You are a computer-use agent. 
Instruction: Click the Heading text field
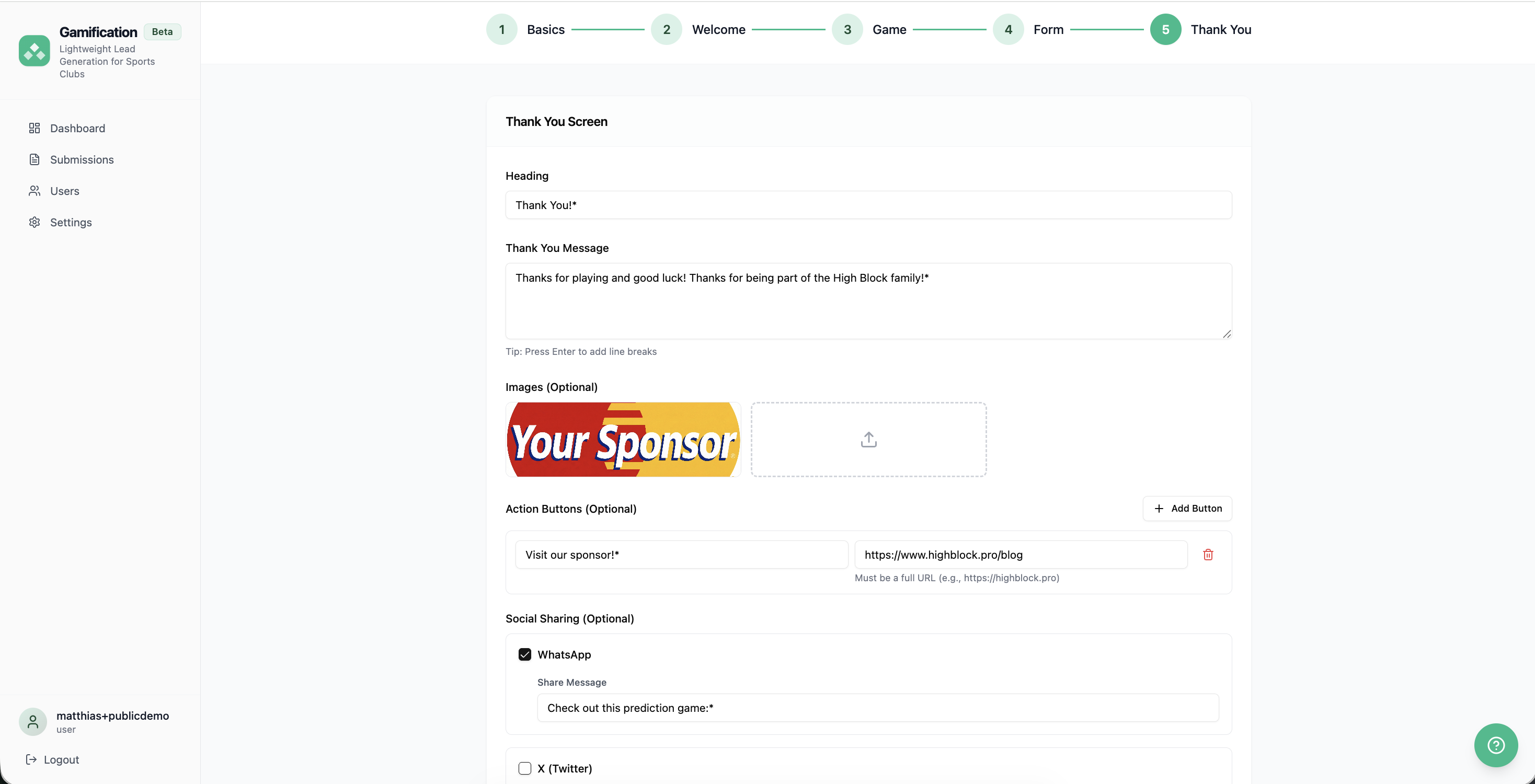coord(867,205)
